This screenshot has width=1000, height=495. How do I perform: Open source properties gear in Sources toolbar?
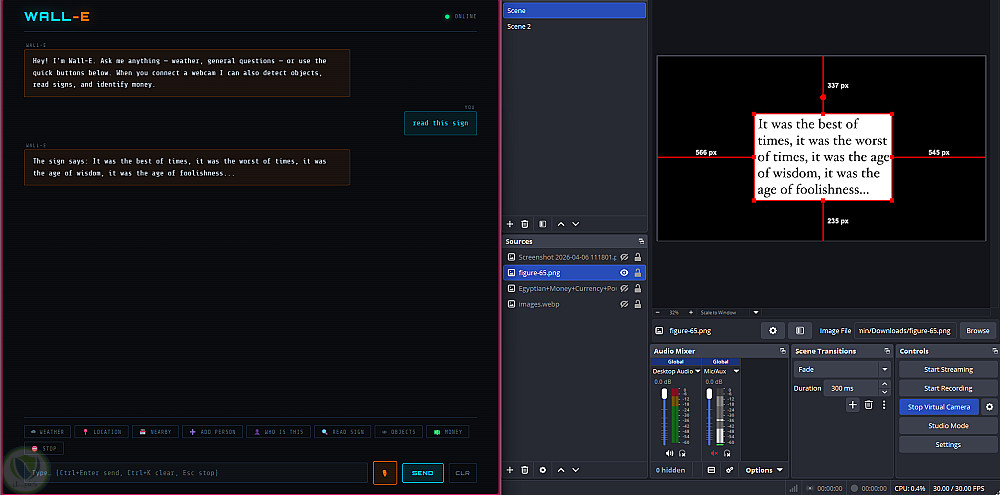pyautogui.click(x=543, y=469)
